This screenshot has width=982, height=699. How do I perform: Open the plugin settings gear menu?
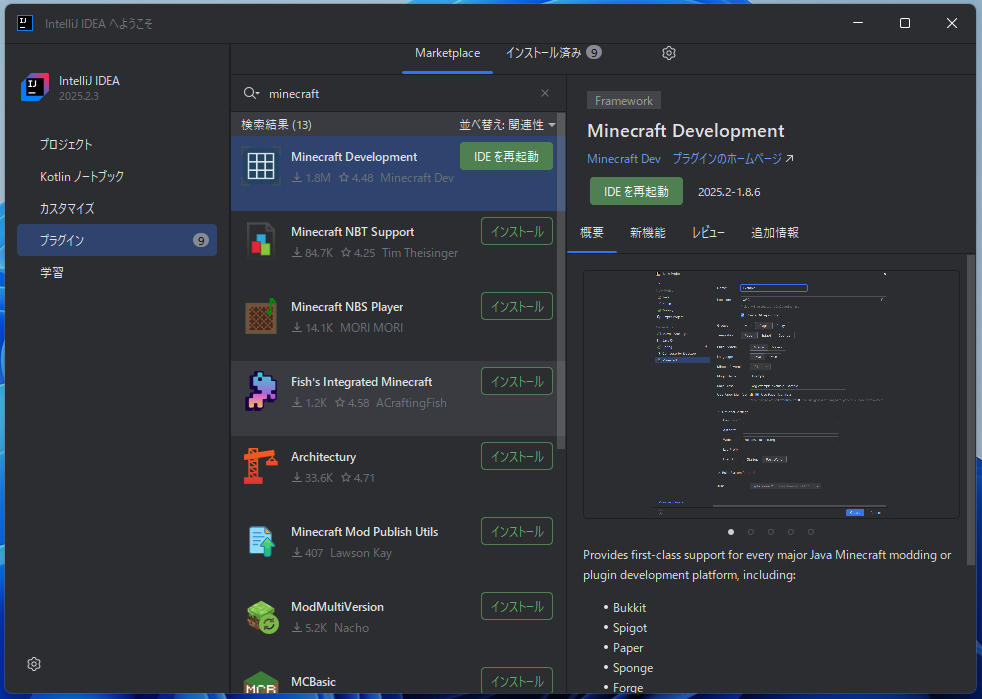[668, 53]
